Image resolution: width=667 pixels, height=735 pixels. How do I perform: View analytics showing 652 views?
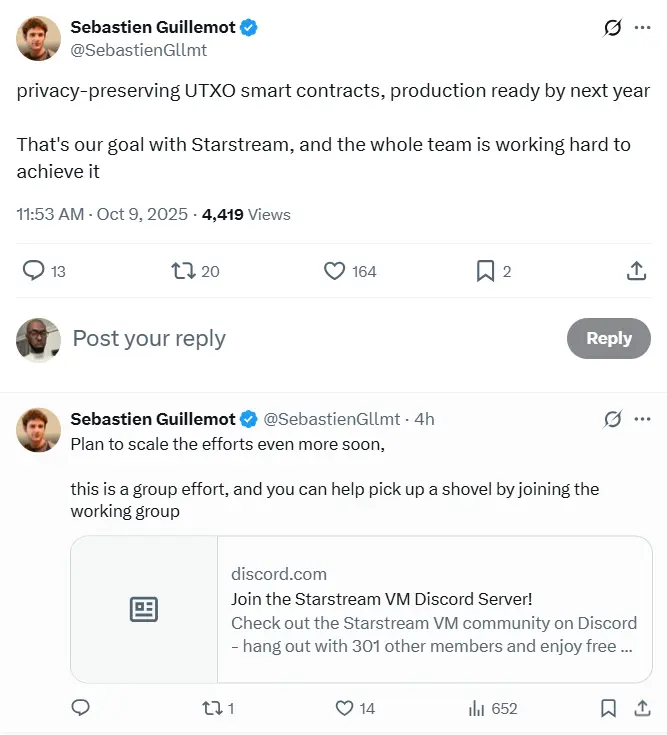pyautogui.click(x=477, y=708)
